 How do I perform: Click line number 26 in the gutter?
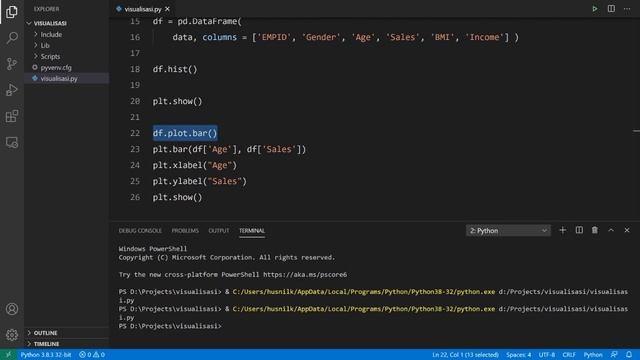(135, 197)
